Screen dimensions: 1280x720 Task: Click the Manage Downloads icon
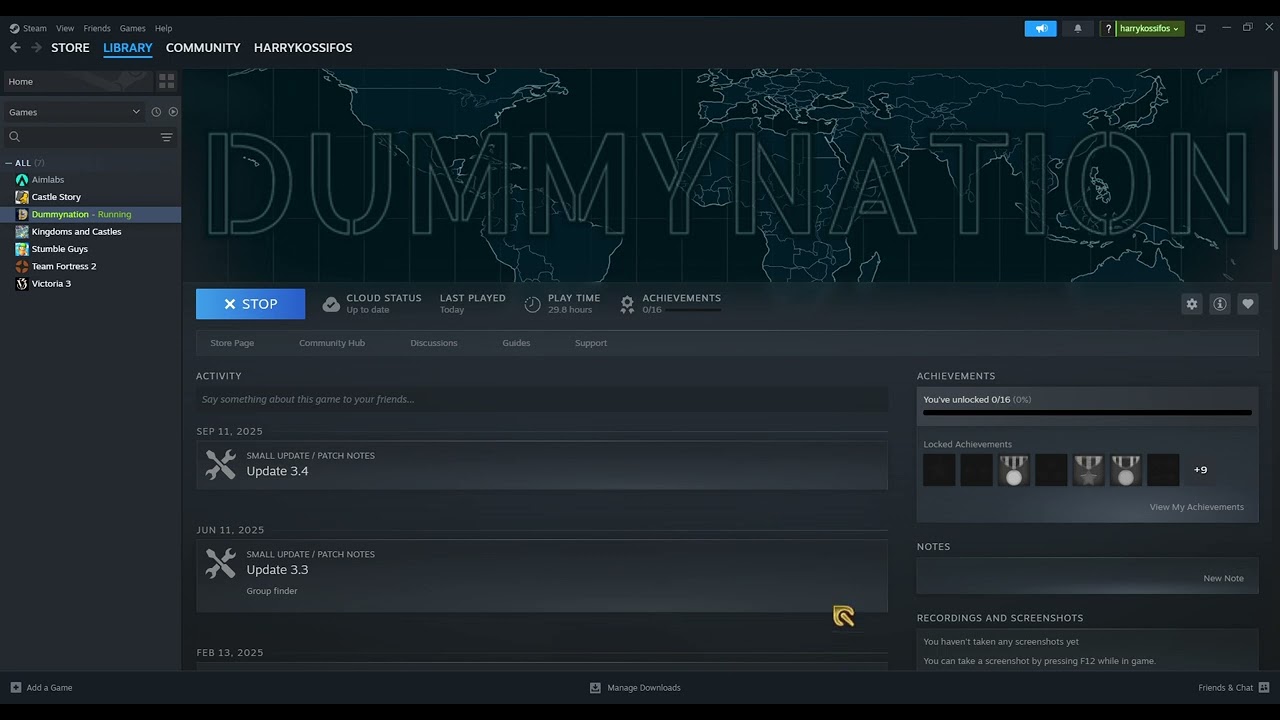coord(595,687)
